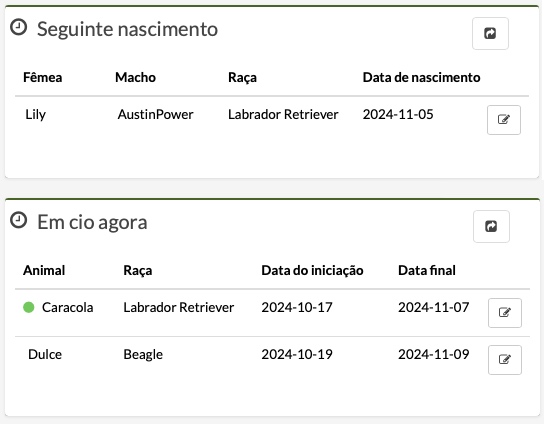Click the Data de nascimento column header

point(422,77)
